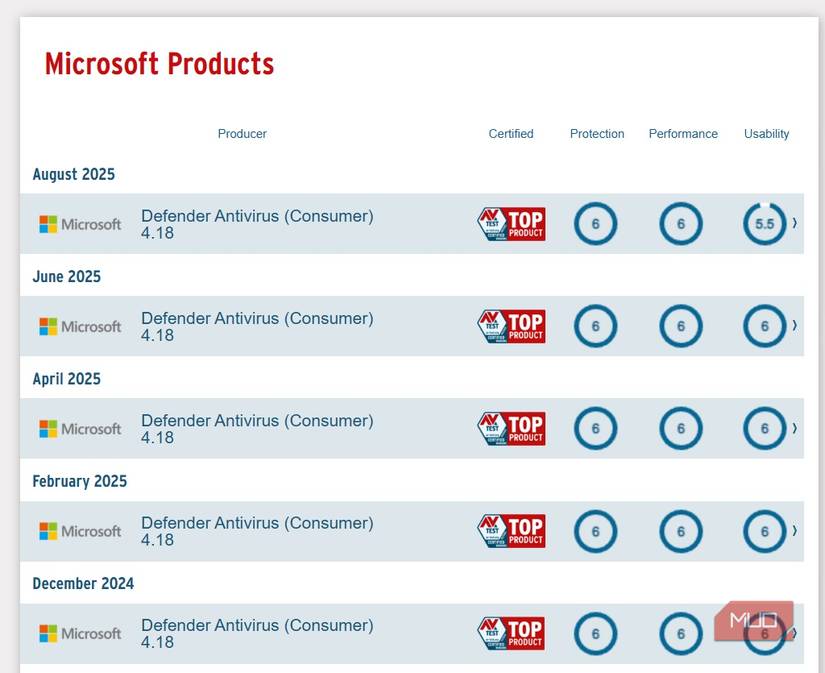Viewport: 825px width, 673px height.
Task: Click the Microsoft logo in the June 2025 row
Action: [x=78, y=326]
